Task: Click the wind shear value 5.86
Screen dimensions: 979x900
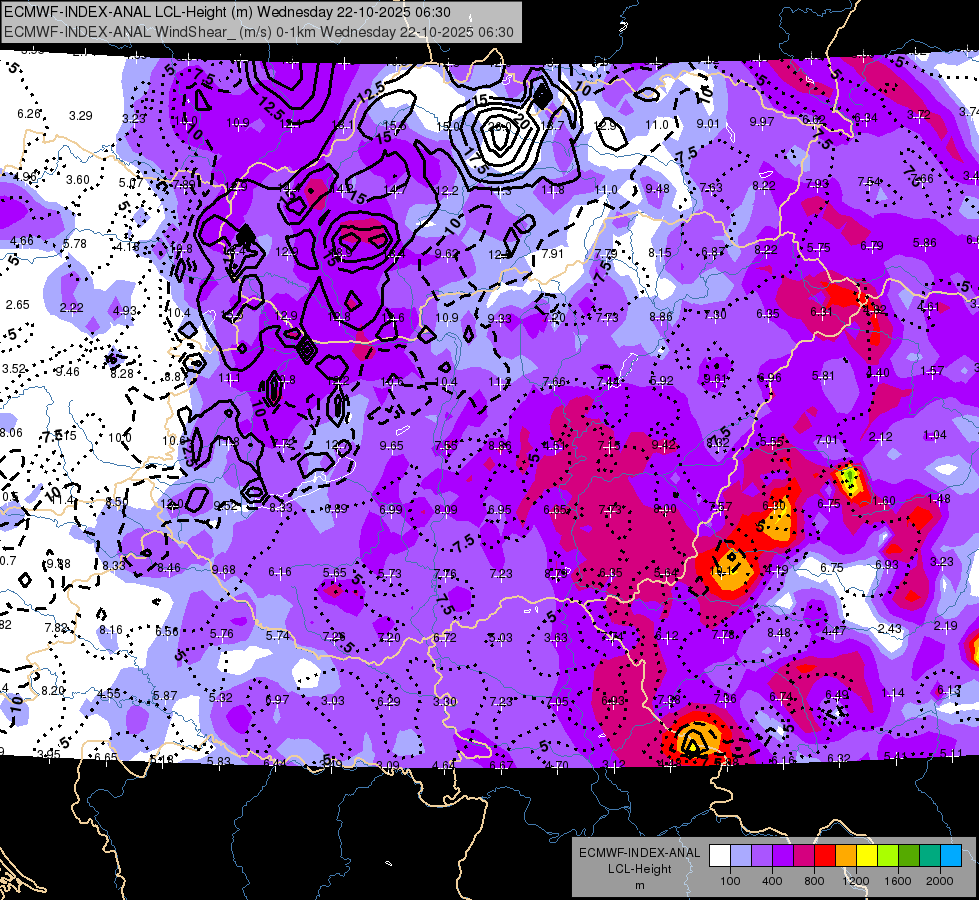Action: coord(924,242)
